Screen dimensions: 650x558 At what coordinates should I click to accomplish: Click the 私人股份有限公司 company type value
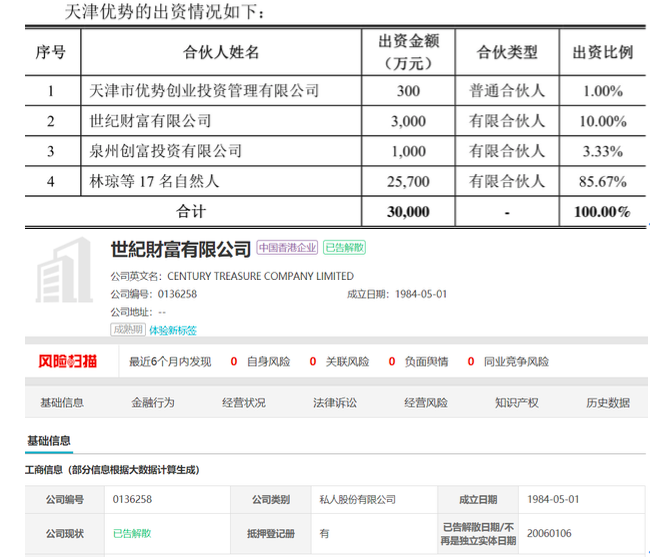[x=357, y=500]
